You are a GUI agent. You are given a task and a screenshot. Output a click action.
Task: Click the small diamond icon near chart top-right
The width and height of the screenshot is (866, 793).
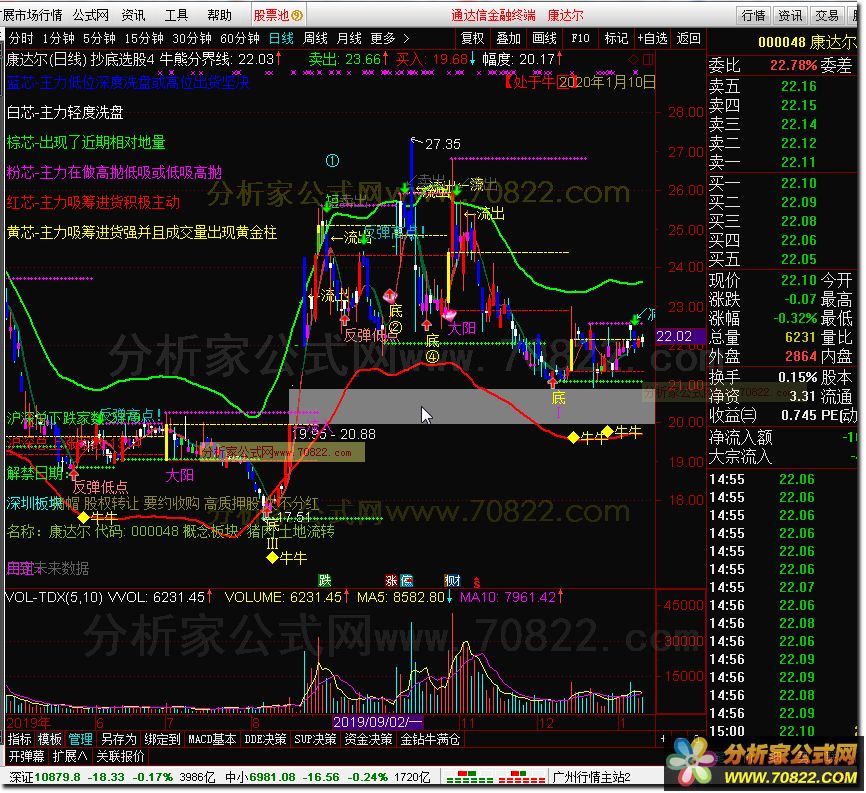(633, 59)
